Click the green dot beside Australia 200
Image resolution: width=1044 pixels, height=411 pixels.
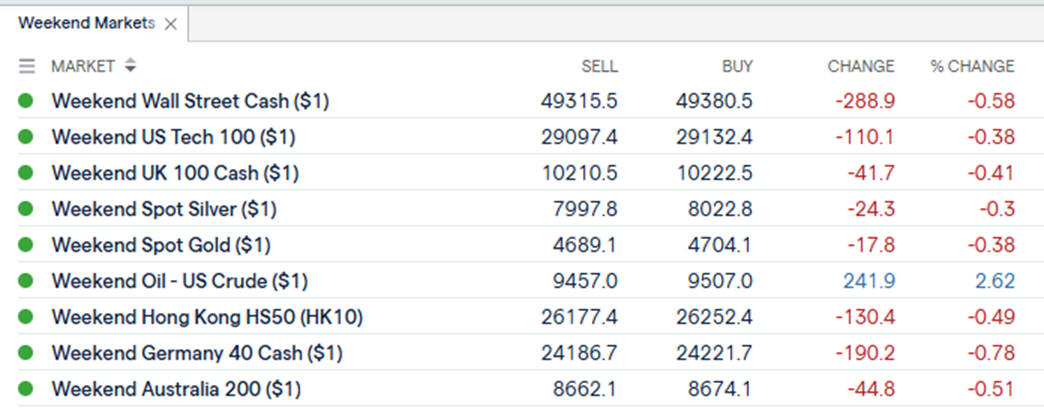click(x=25, y=389)
